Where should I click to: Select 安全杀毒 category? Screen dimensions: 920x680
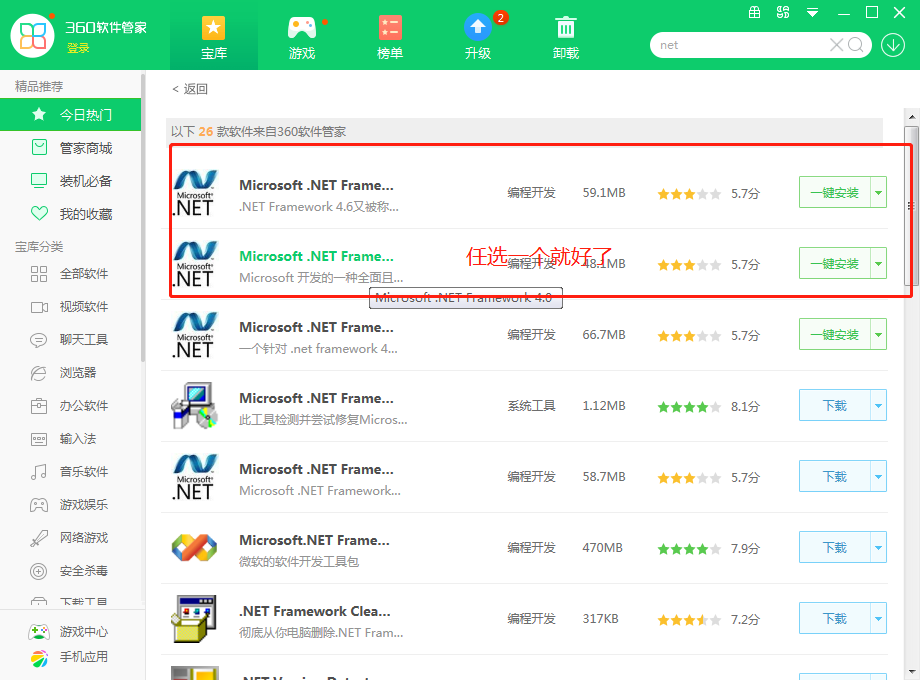click(x=70, y=570)
